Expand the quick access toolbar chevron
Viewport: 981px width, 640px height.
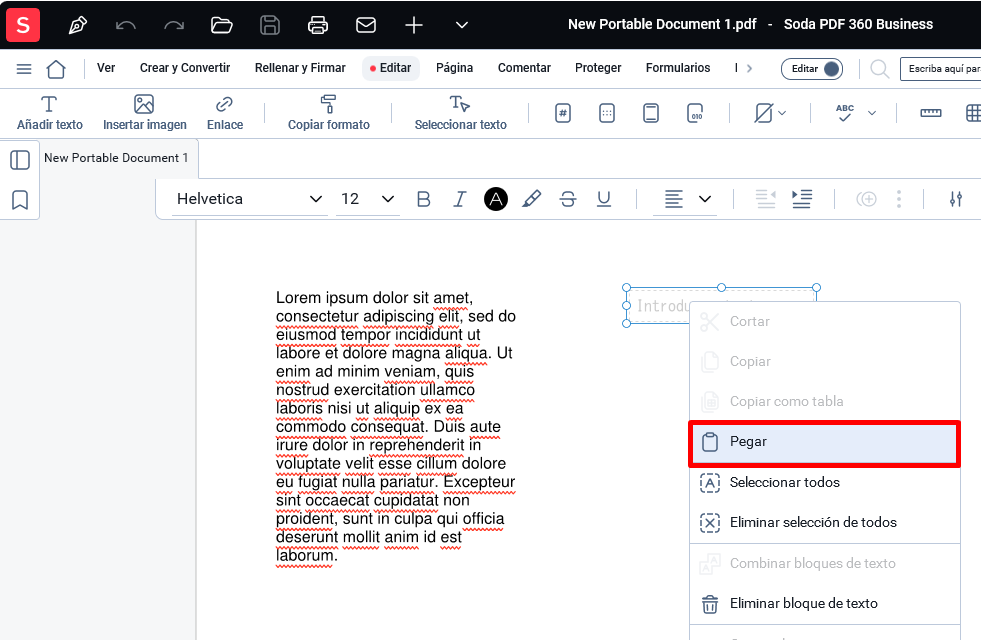(x=462, y=25)
